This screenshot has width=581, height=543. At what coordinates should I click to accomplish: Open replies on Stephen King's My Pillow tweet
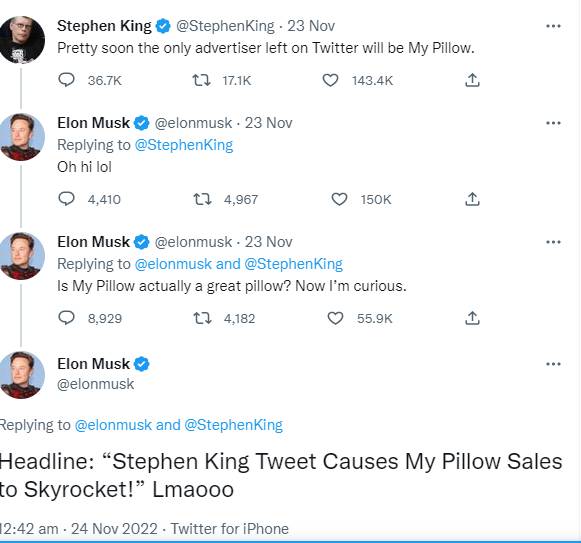click(x=67, y=80)
